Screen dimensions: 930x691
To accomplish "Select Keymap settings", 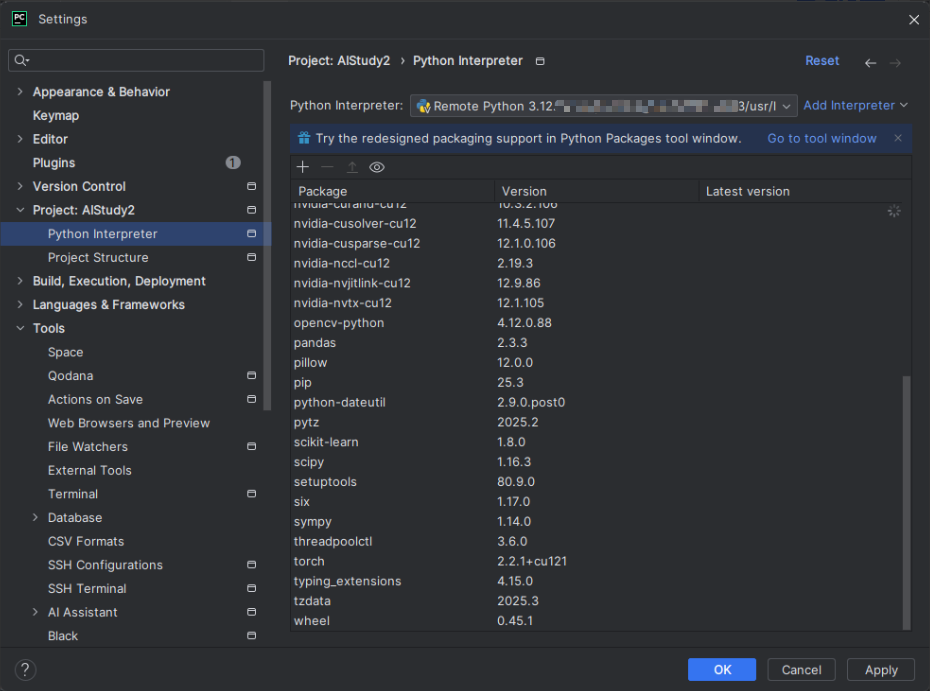I will coord(56,116).
